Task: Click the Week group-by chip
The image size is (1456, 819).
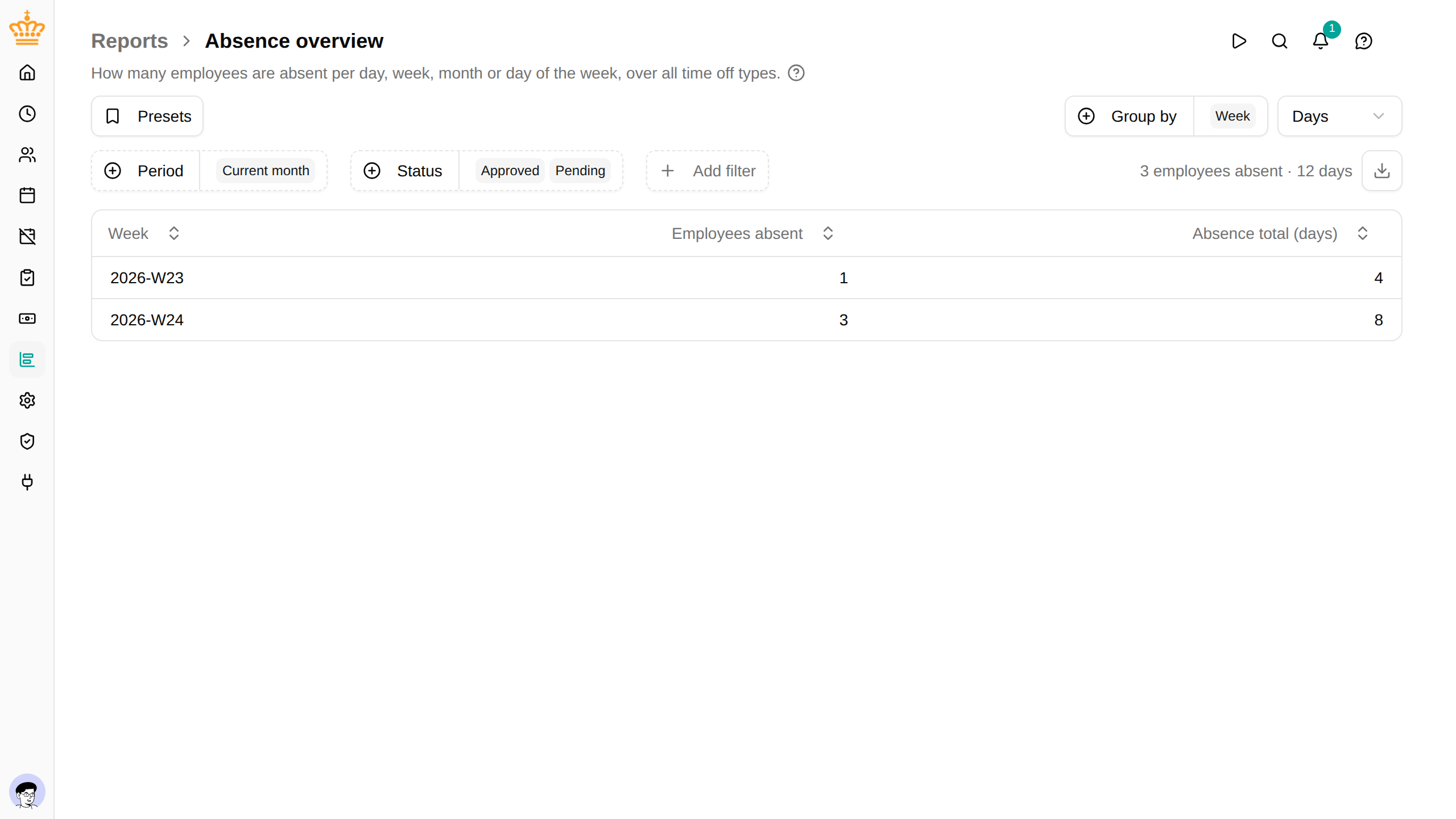Action: tap(1232, 116)
